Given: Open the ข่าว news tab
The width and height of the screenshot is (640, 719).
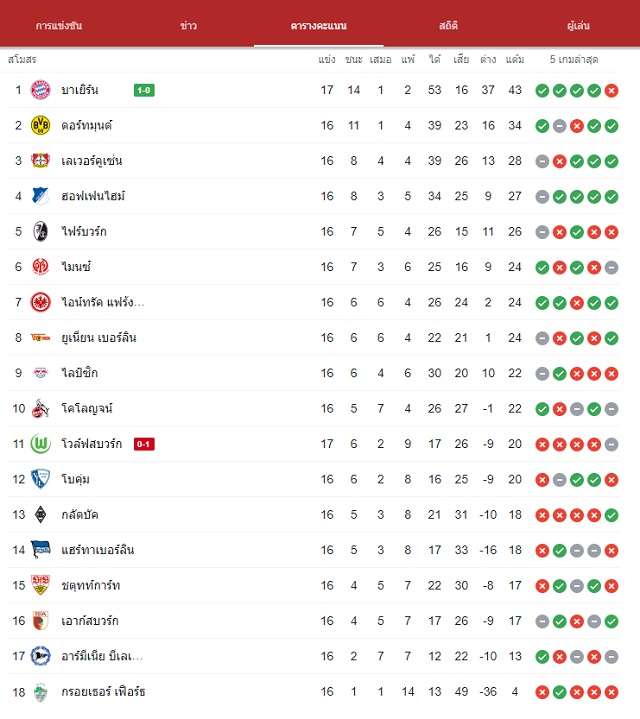Looking at the screenshot, I should [188, 25].
